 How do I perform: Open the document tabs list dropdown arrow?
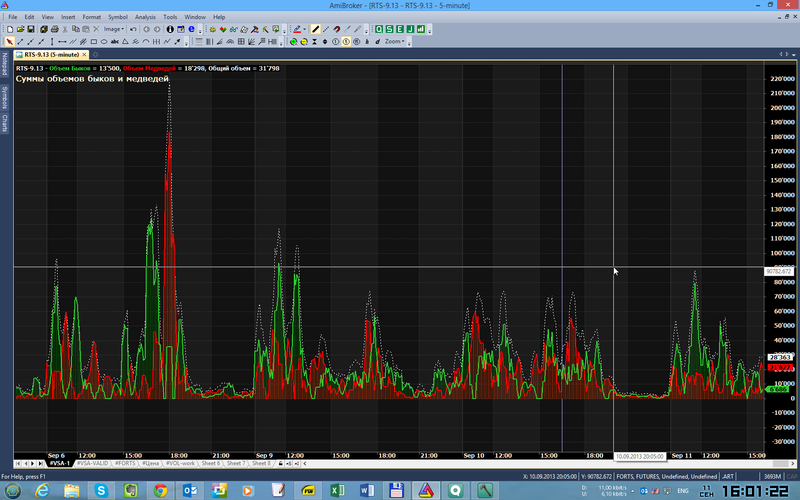(794, 55)
